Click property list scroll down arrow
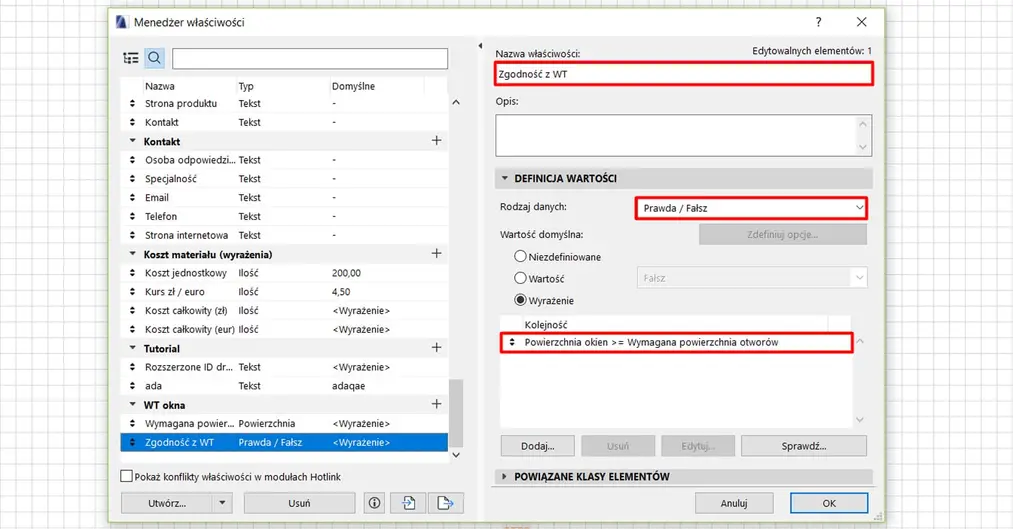This screenshot has width=1013, height=529. [456, 455]
